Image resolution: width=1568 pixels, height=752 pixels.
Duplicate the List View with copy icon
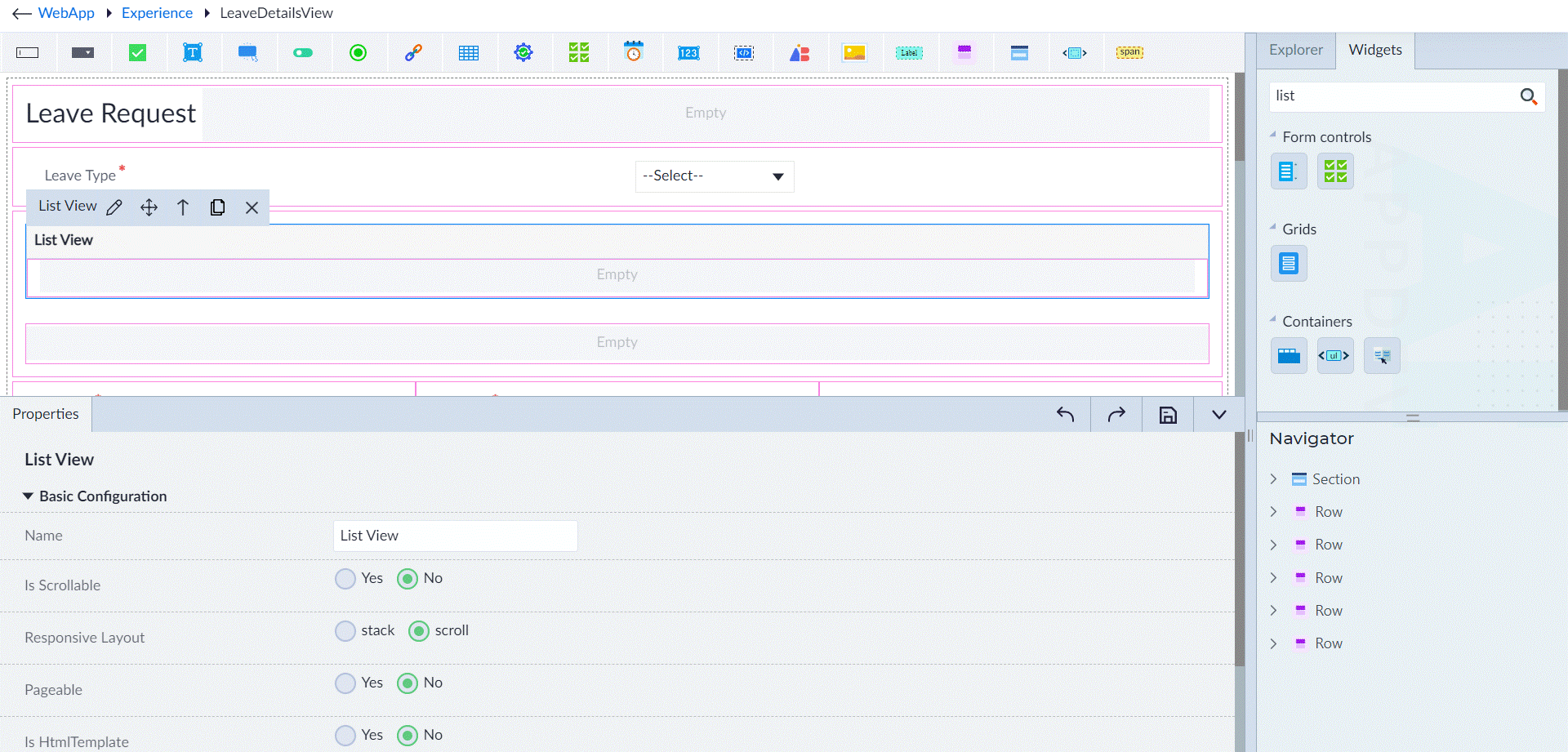pyautogui.click(x=217, y=207)
